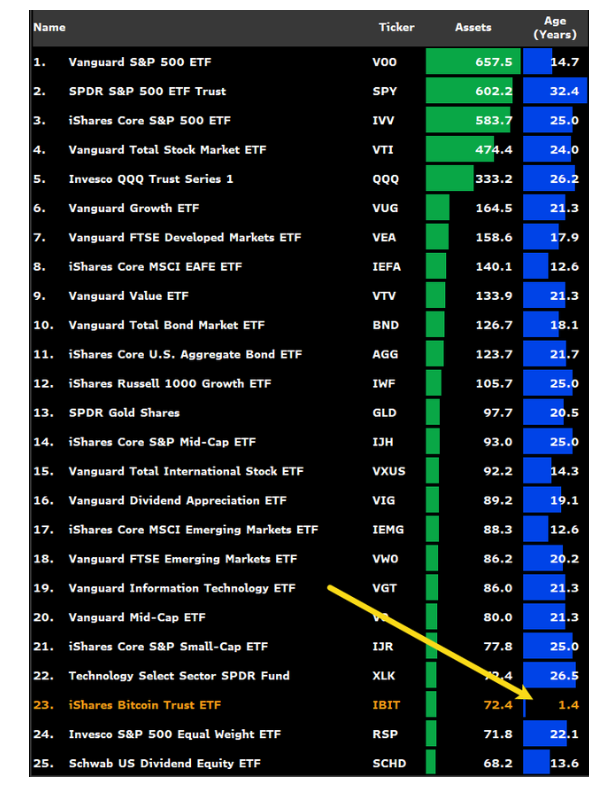Select SPDR S&P 500 ETF Trust name
Image resolution: width=609 pixels, height=786 pixels.
click(x=147, y=91)
